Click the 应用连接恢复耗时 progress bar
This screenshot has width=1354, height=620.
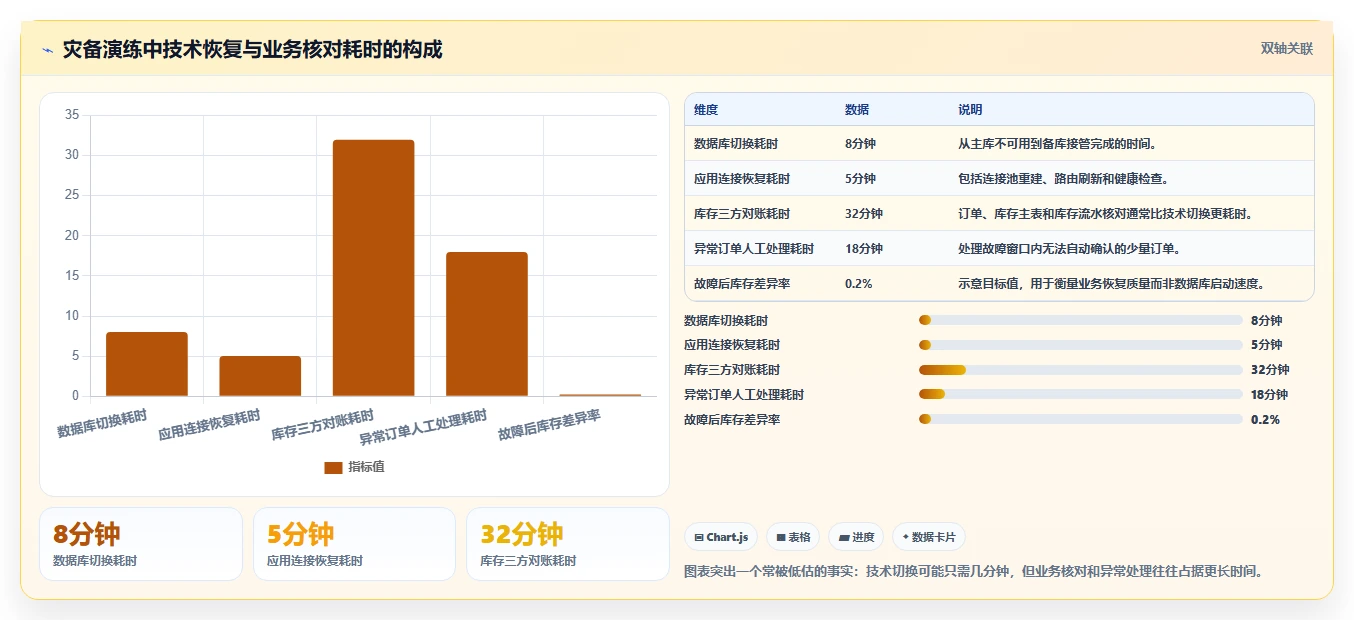point(1080,345)
